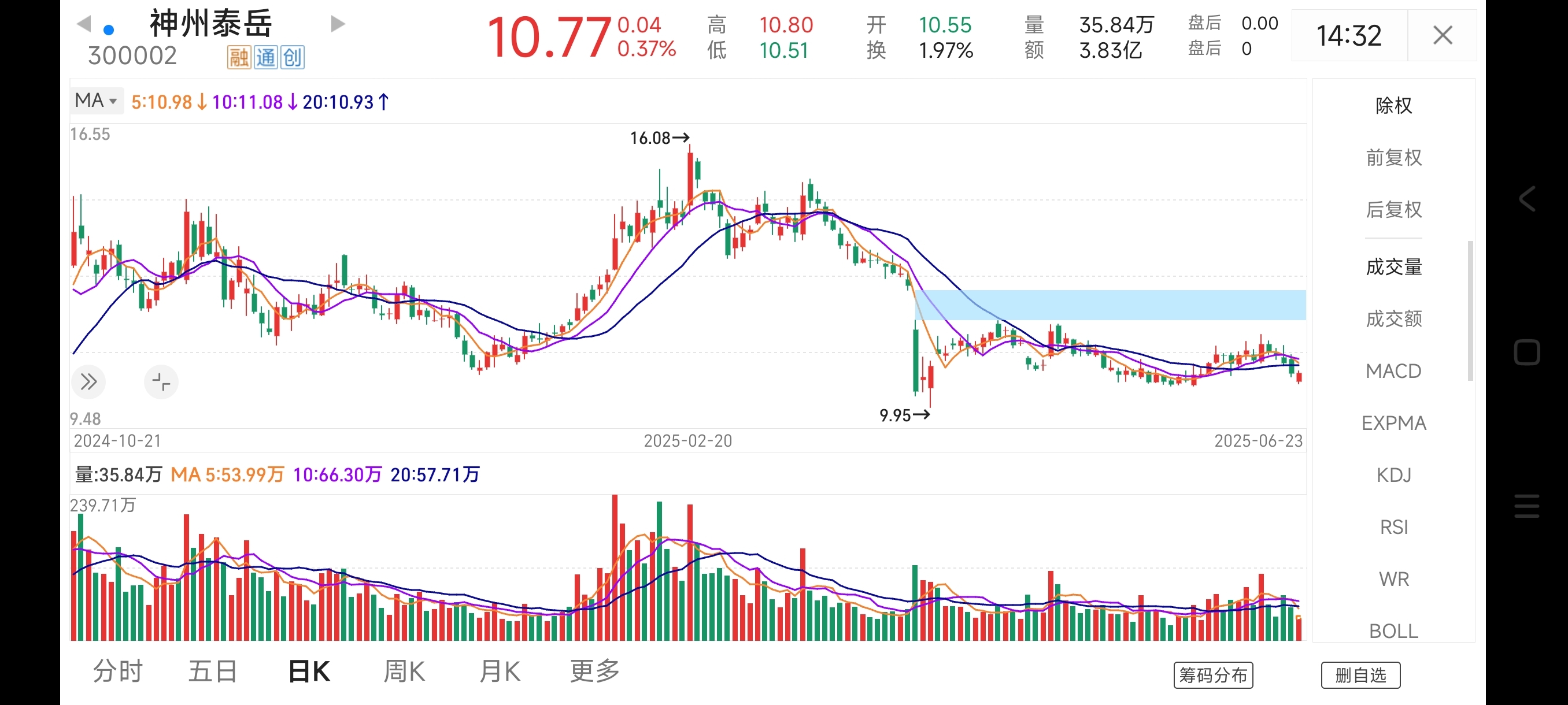
Task: Expand chart with the double-chevron icon
Action: [89, 382]
